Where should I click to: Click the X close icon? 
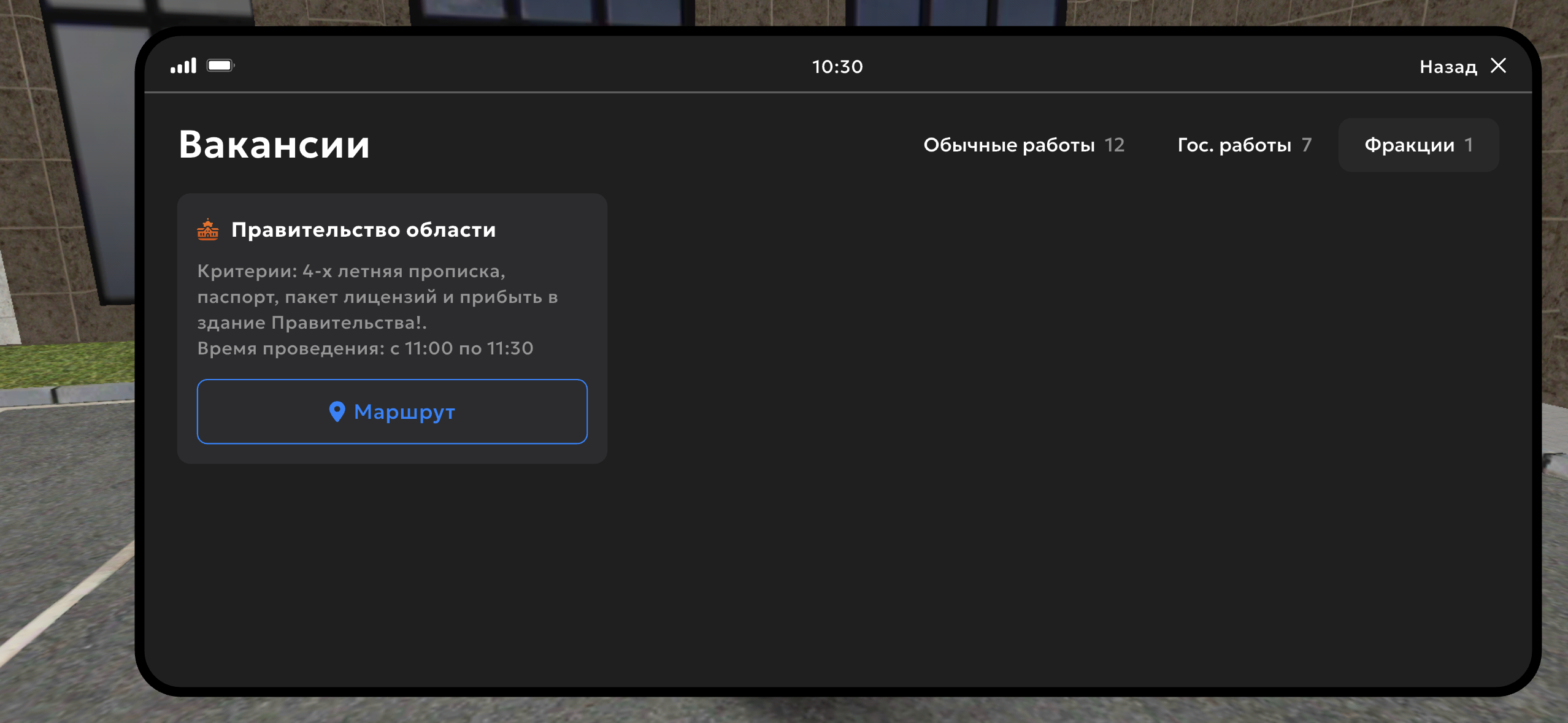point(1498,66)
